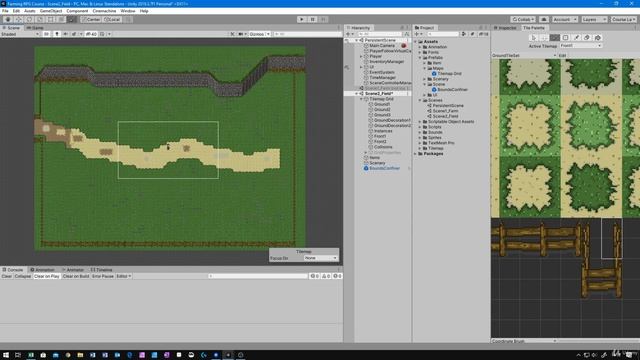Select the Rect tool in top toolbar
Image resolution: width=640 pixels, height=360 pixels.
(x=50, y=19)
